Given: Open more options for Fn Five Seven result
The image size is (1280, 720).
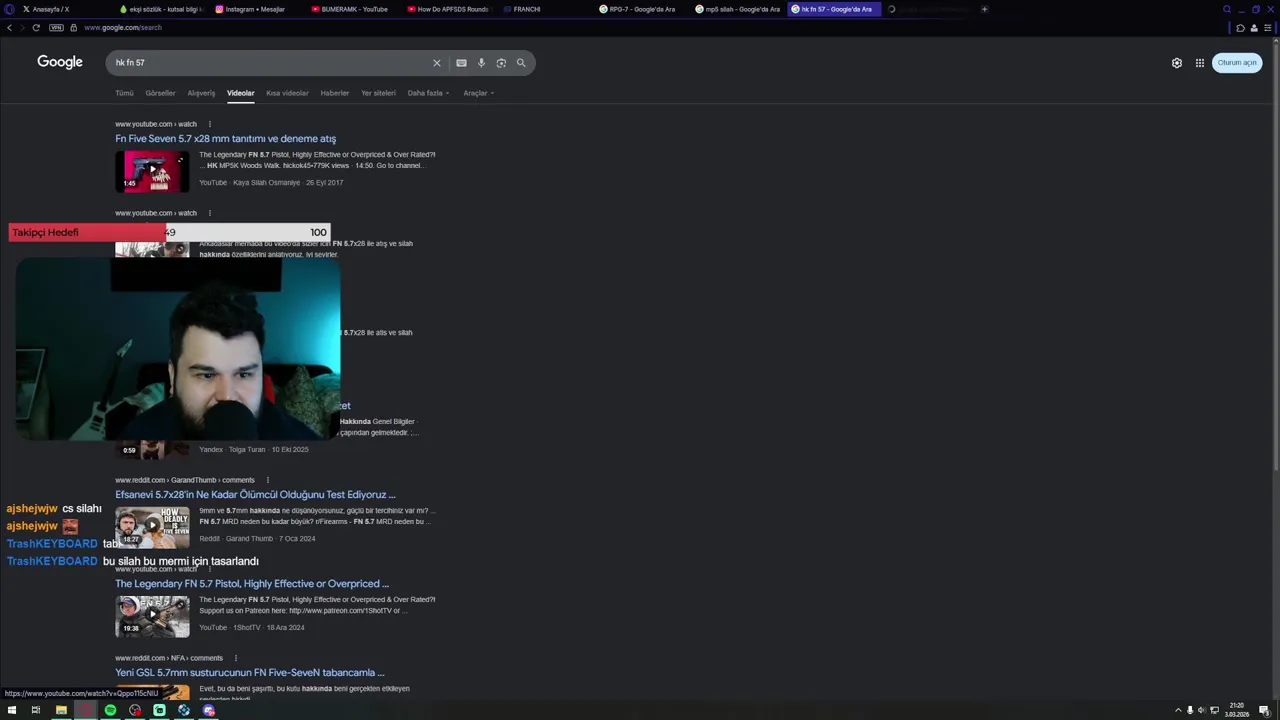Looking at the screenshot, I should coord(209,124).
